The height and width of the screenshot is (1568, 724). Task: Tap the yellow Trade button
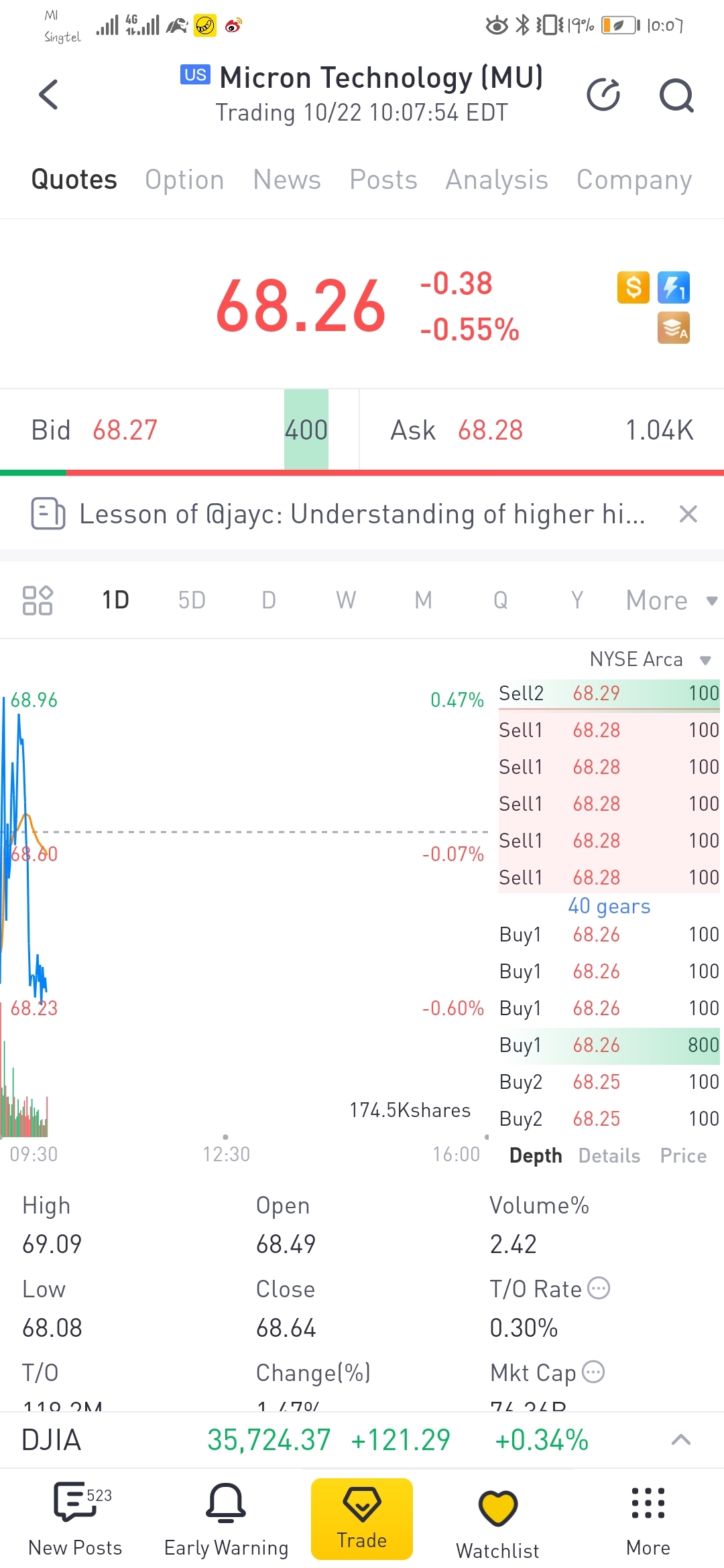[x=362, y=1519]
